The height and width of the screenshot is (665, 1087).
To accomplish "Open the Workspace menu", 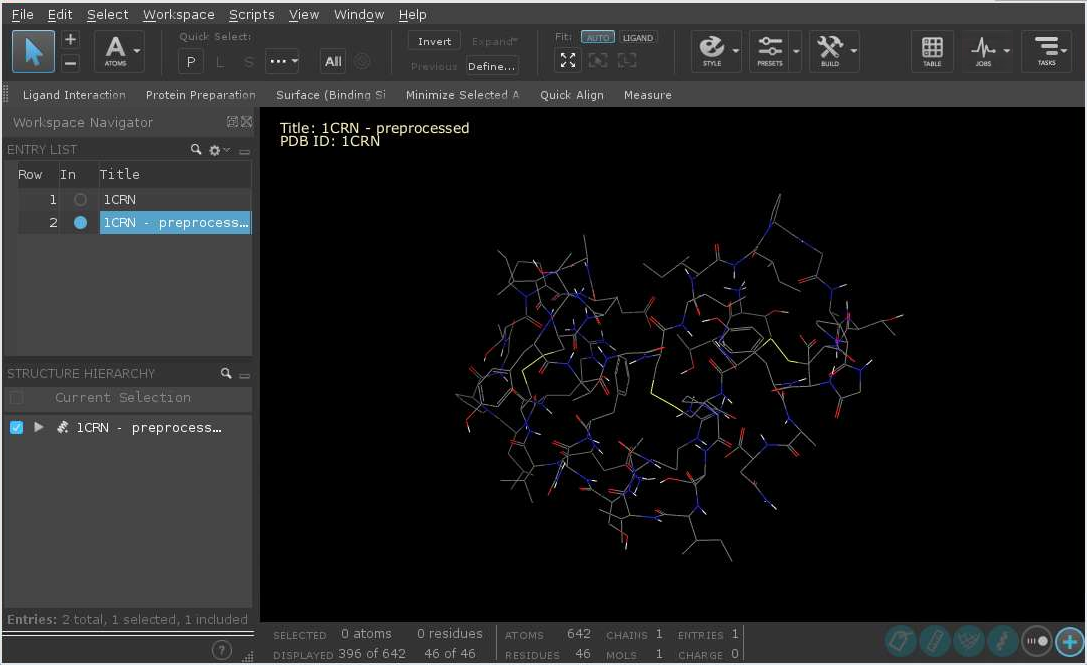I will [x=178, y=14].
